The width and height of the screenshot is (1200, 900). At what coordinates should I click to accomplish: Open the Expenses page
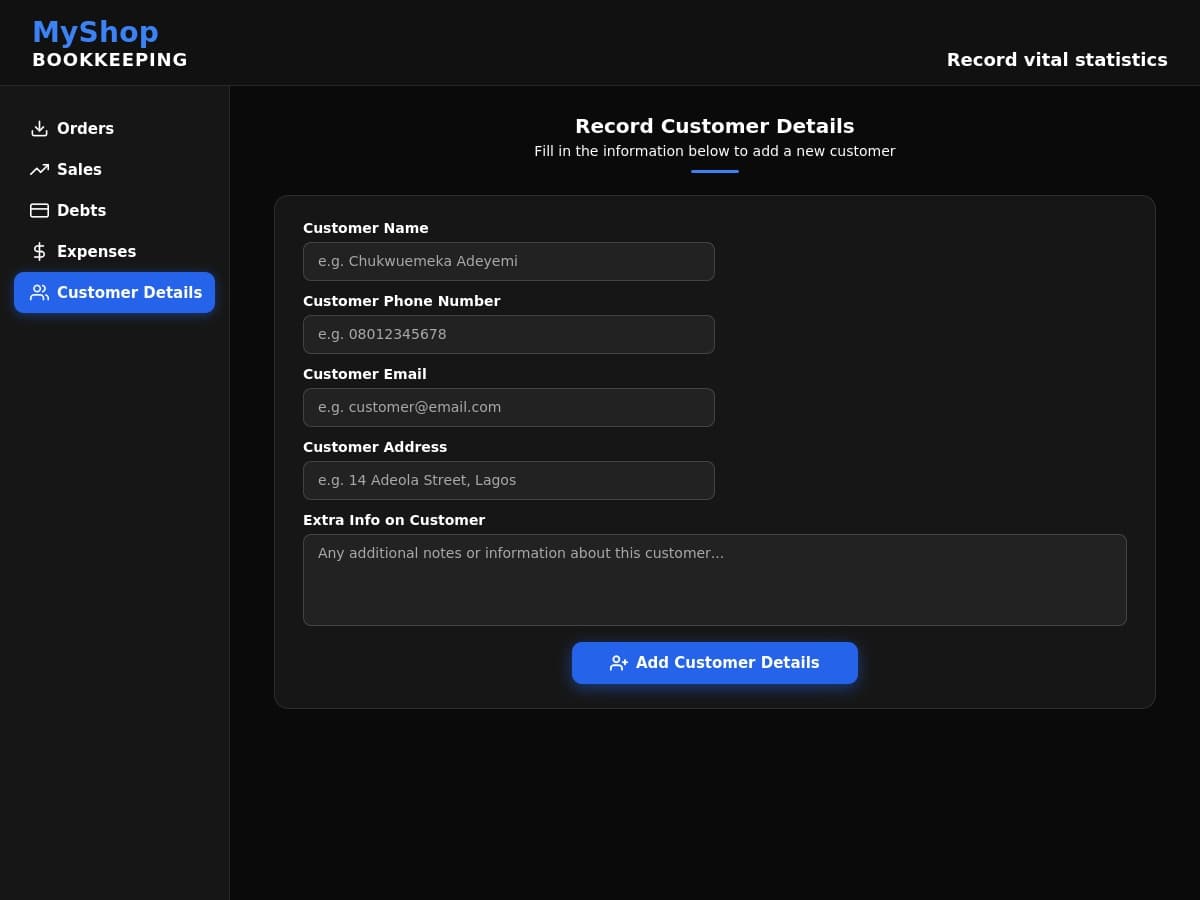coord(96,251)
